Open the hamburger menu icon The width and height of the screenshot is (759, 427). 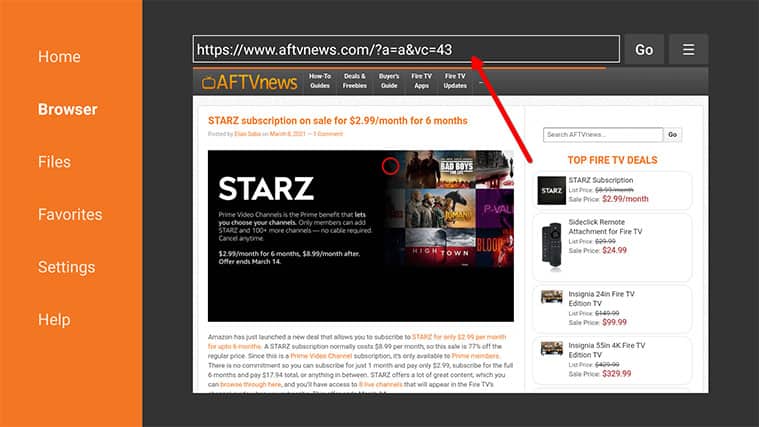[x=688, y=49]
